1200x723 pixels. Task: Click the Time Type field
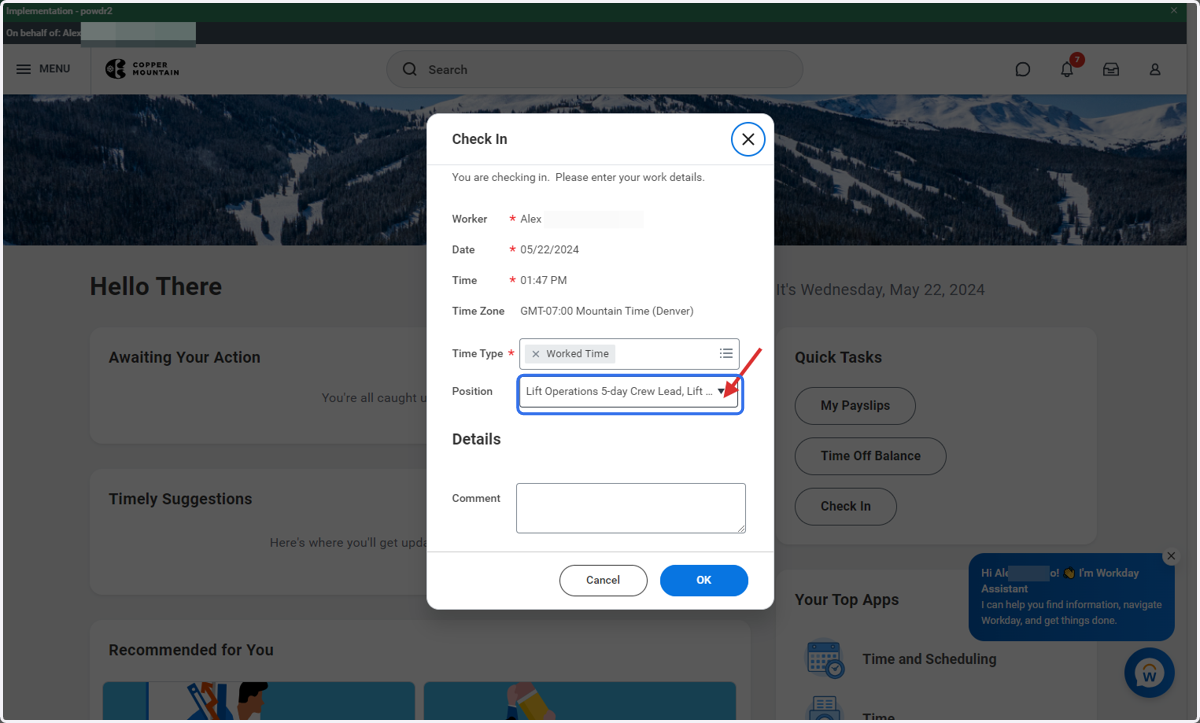[x=629, y=354]
